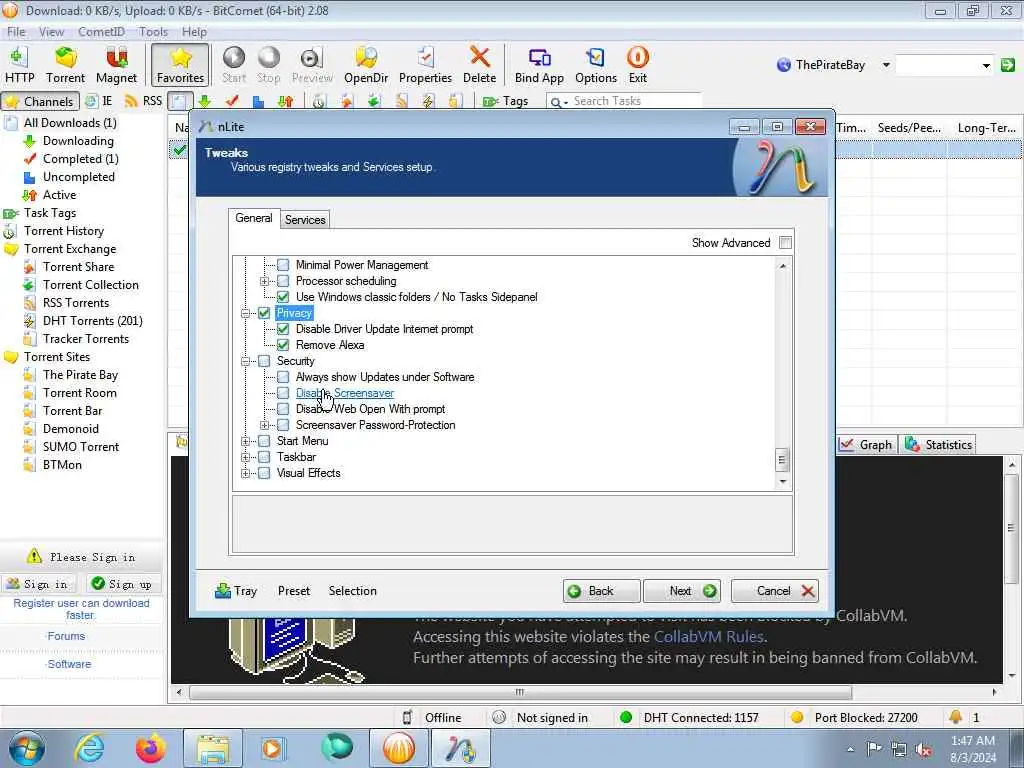Open the File menu
This screenshot has width=1024, height=768.
point(16,31)
